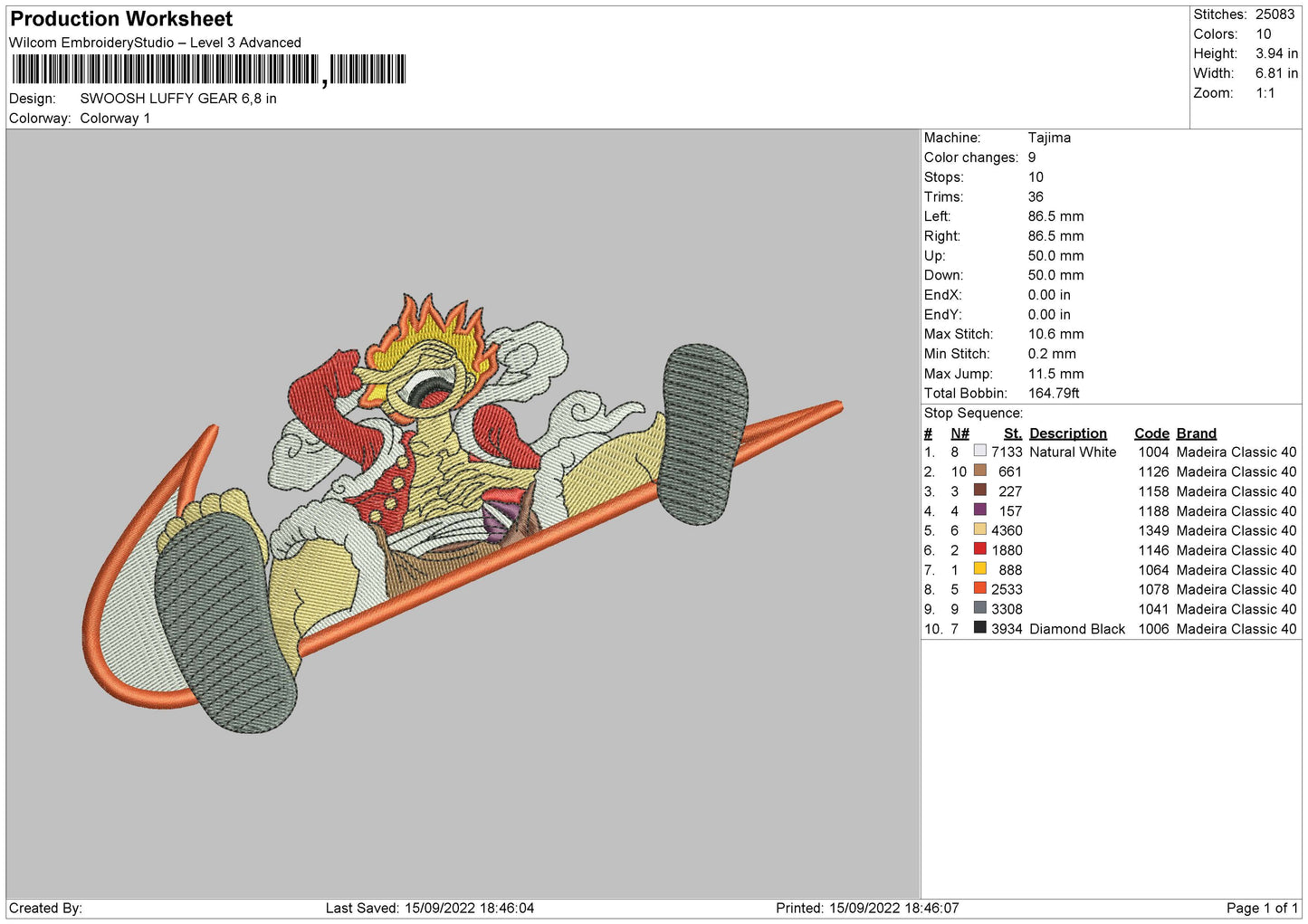Select the Stitches value 25083
The width and height of the screenshot is (1308, 924).
tap(1275, 14)
